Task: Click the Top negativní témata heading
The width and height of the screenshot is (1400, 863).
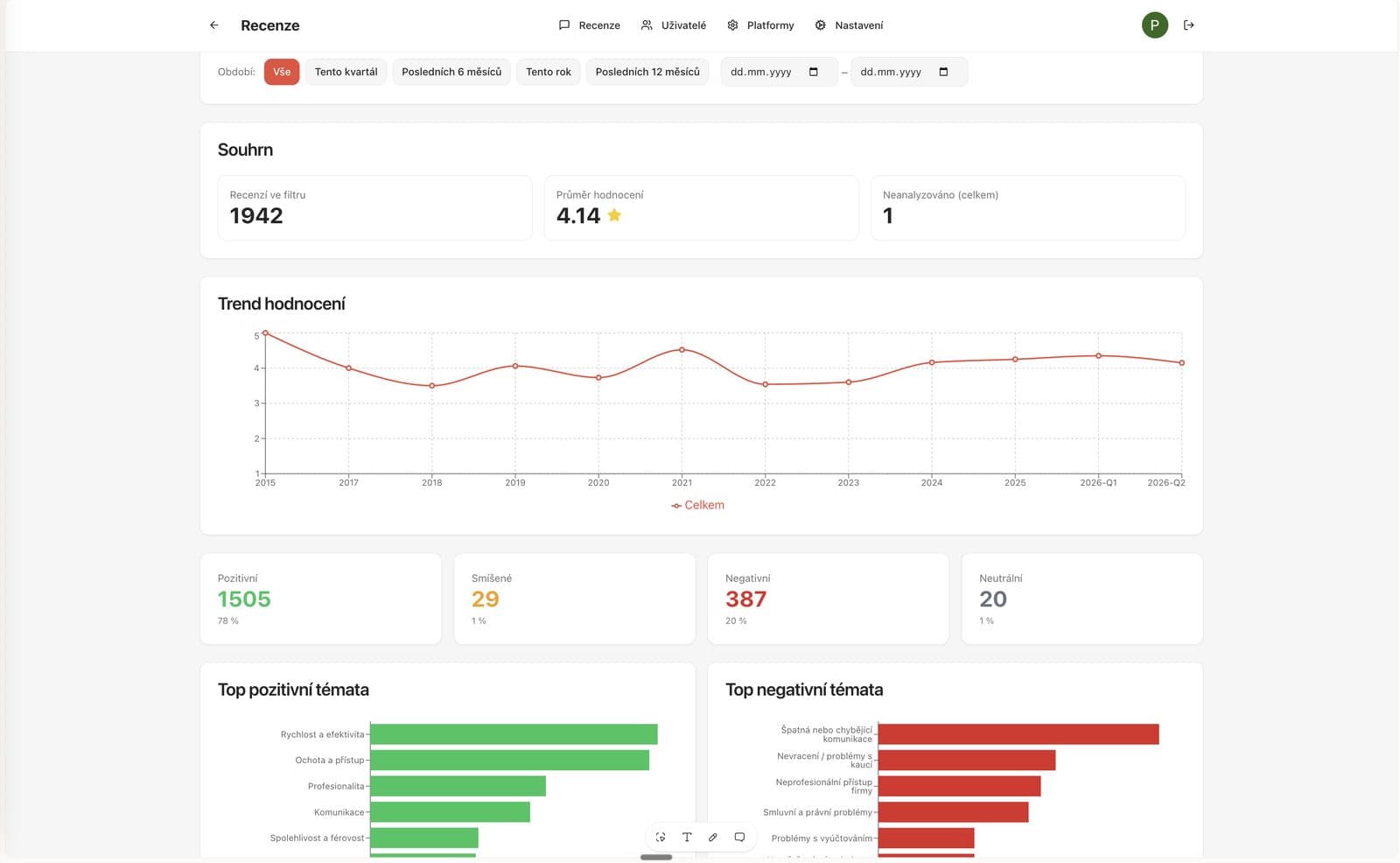Action: [804, 690]
